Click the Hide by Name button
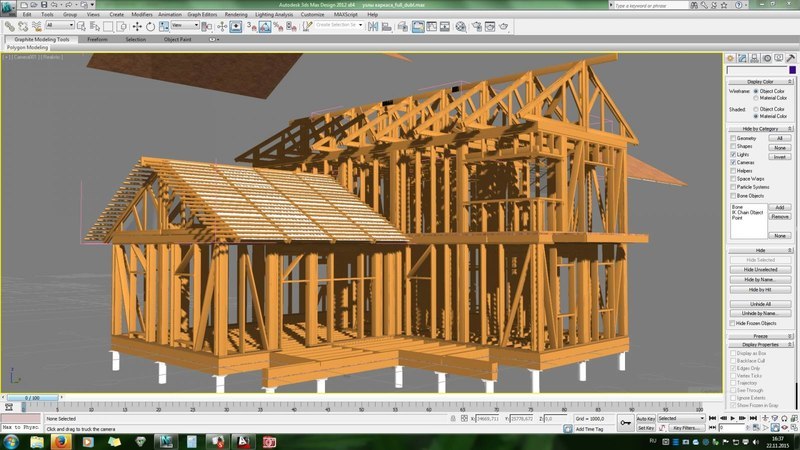The image size is (800, 450). pos(760,280)
